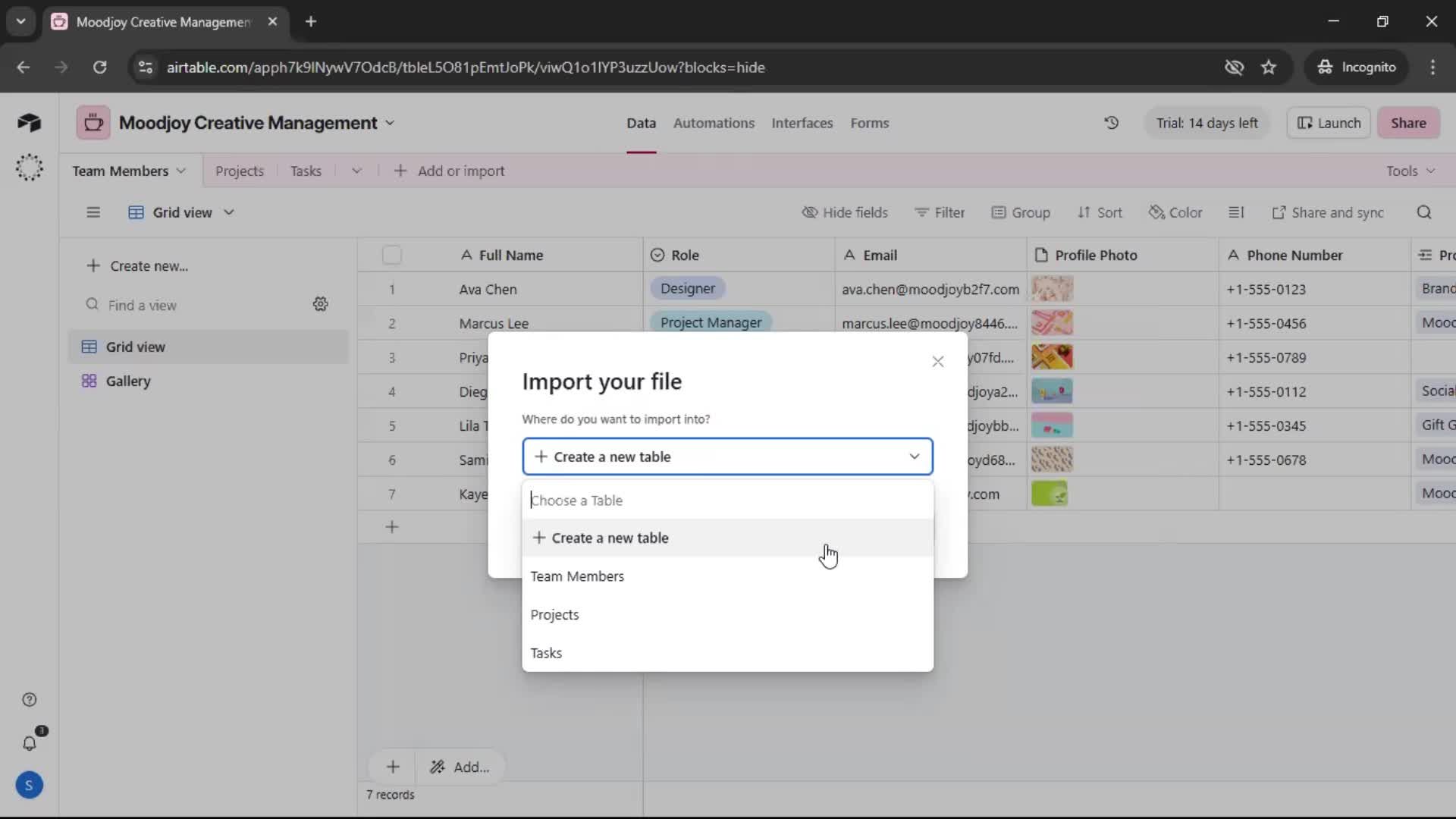This screenshot has height=819, width=1456.
Task: Open Ava Chen's profile photo thumbnail
Action: coord(1052,289)
